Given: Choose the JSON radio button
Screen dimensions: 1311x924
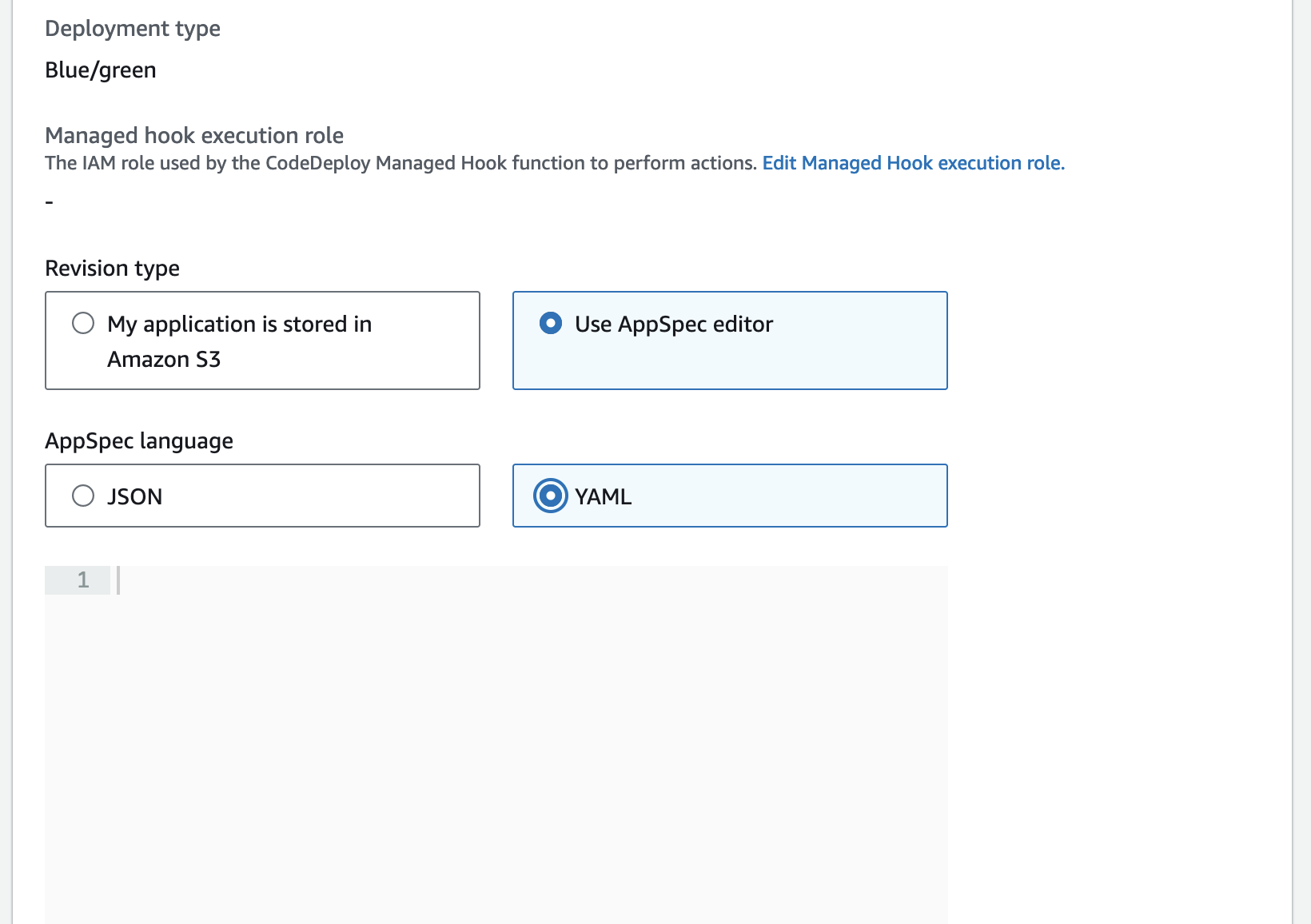Looking at the screenshot, I should click(83, 496).
